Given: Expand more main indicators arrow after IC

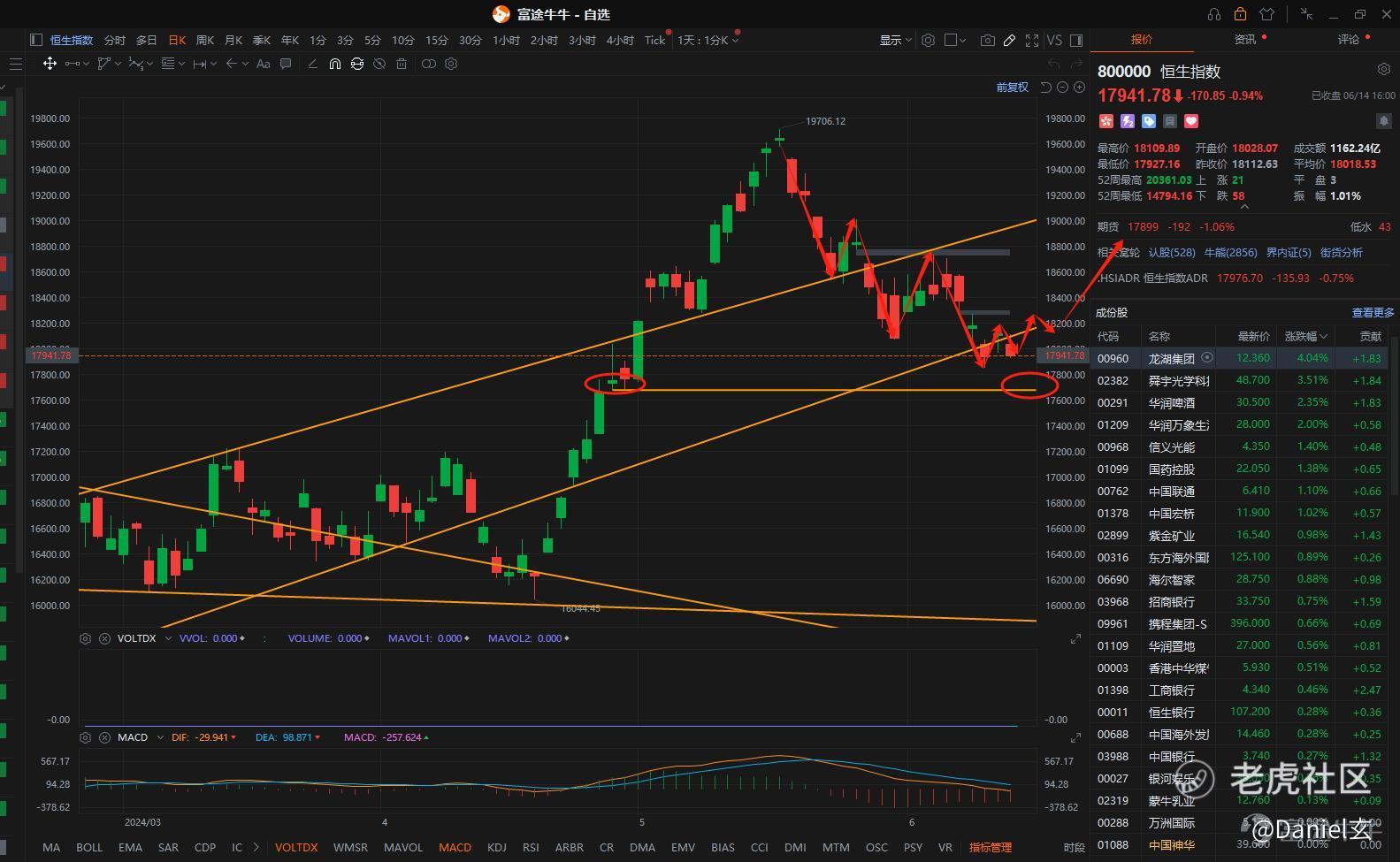Looking at the screenshot, I should [x=256, y=847].
